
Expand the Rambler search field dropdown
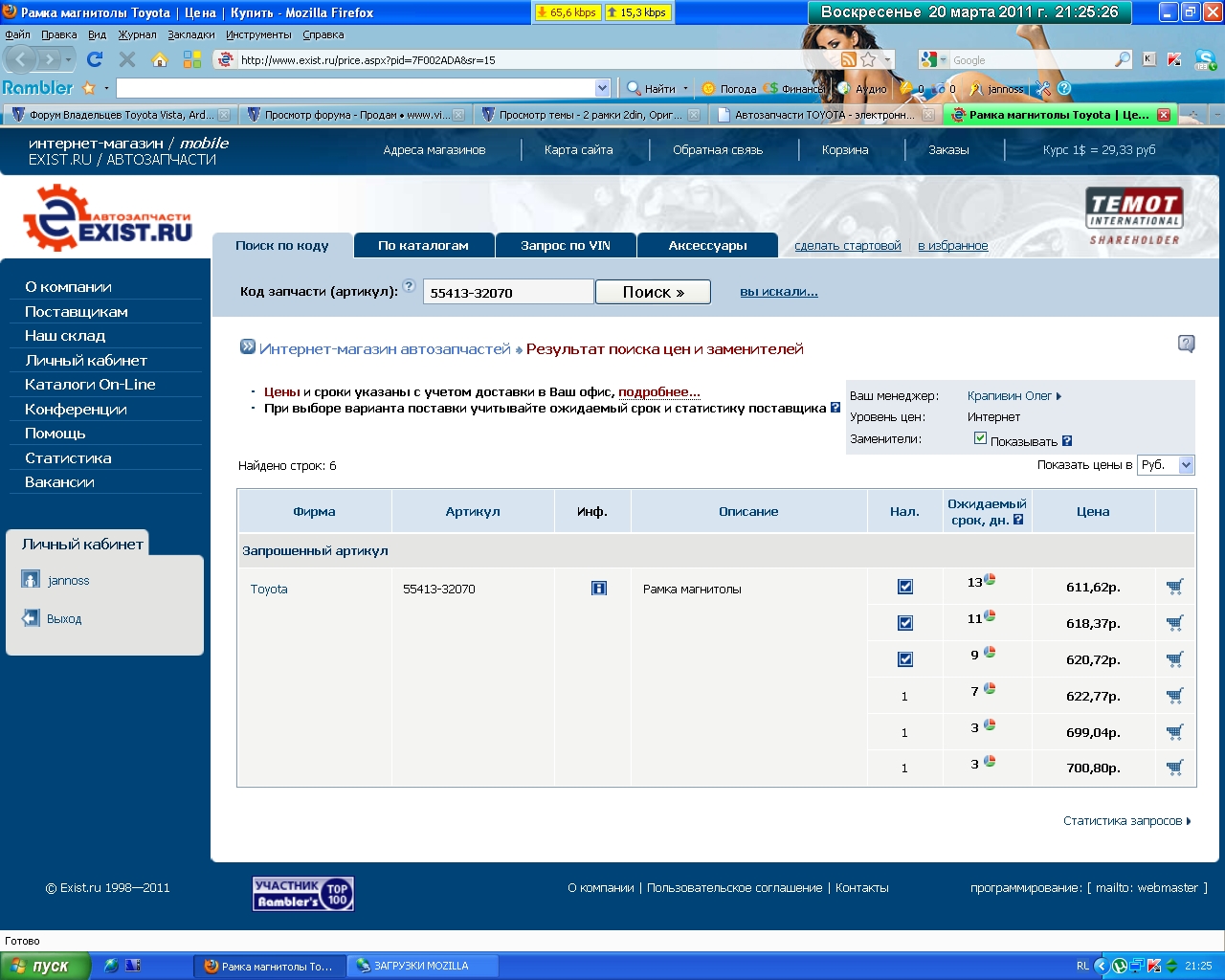tap(602, 88)
